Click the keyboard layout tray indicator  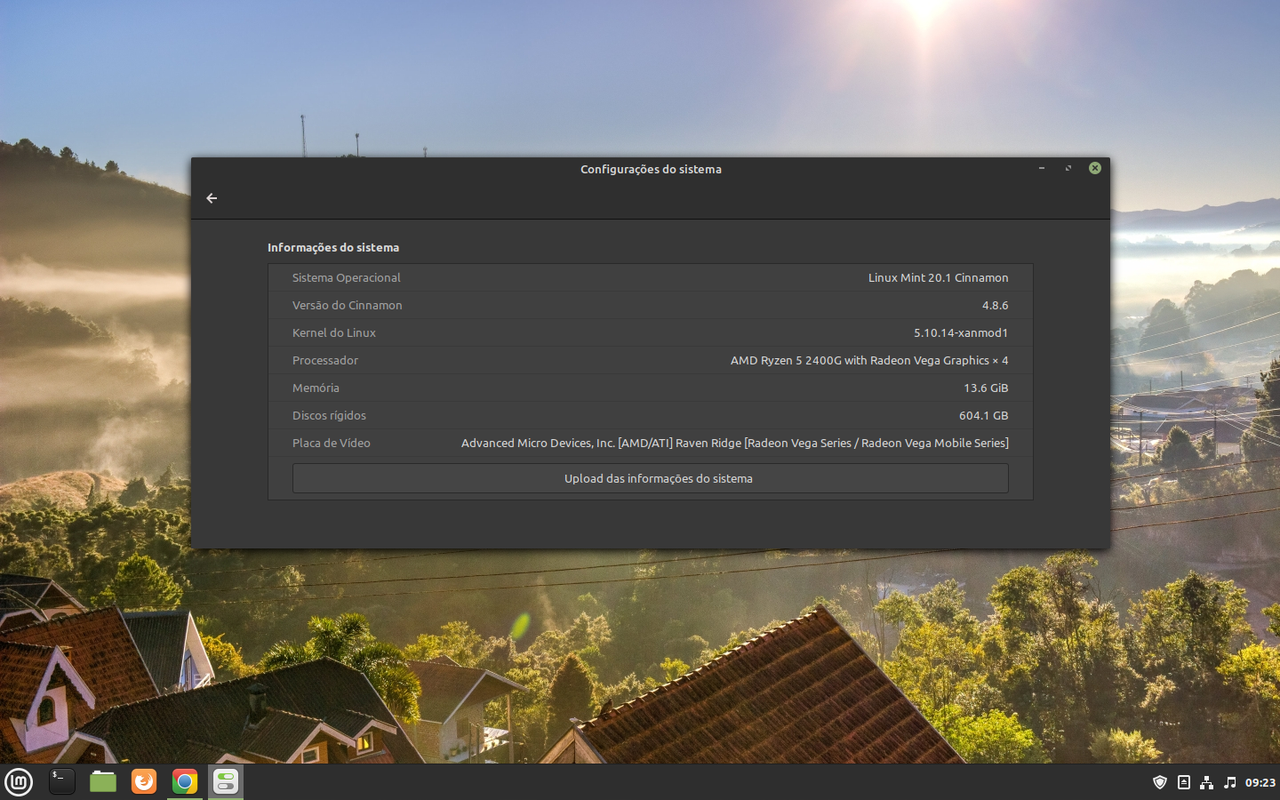pyautogui.click(x=1184, y=782)
